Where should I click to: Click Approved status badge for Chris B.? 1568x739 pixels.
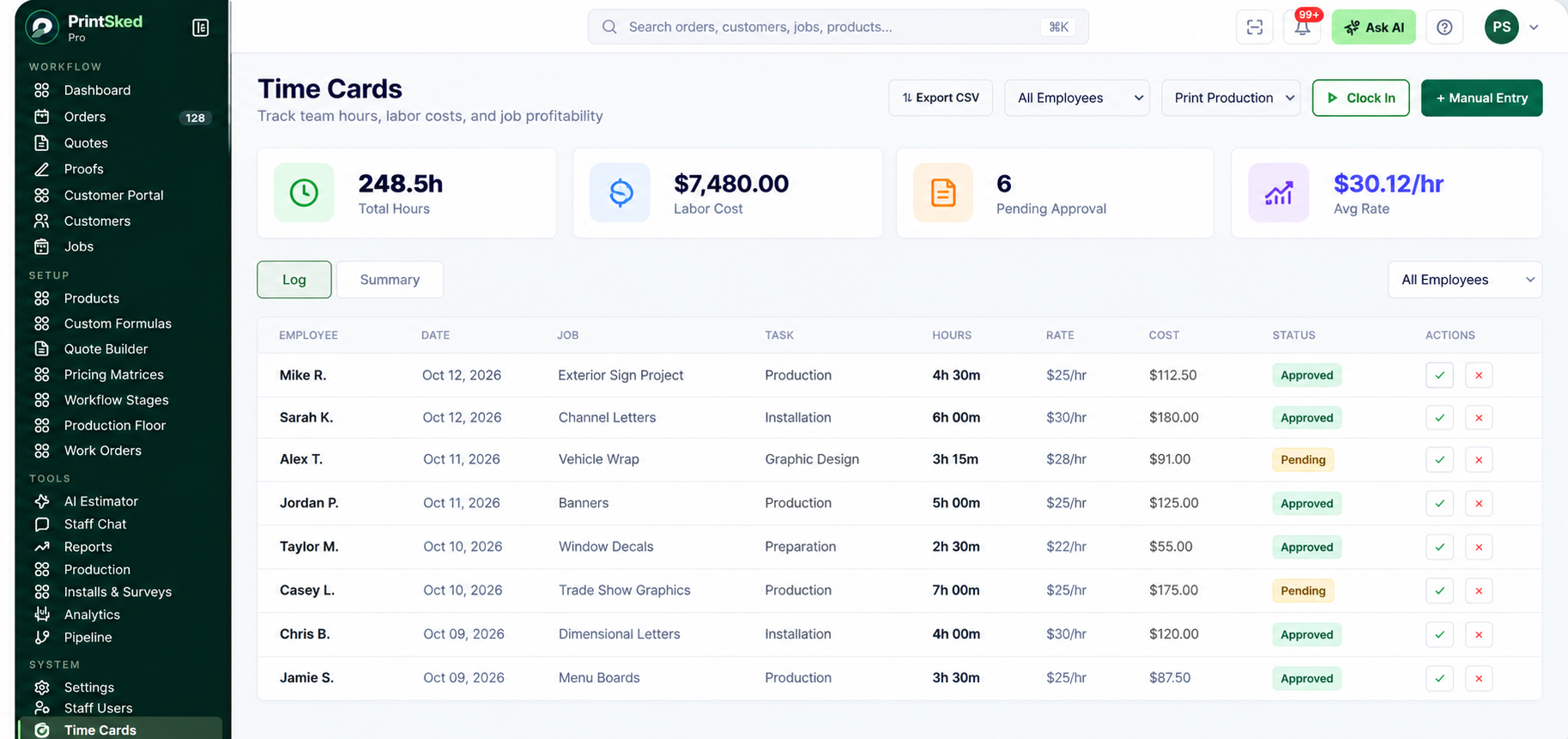click(1307, 635)
